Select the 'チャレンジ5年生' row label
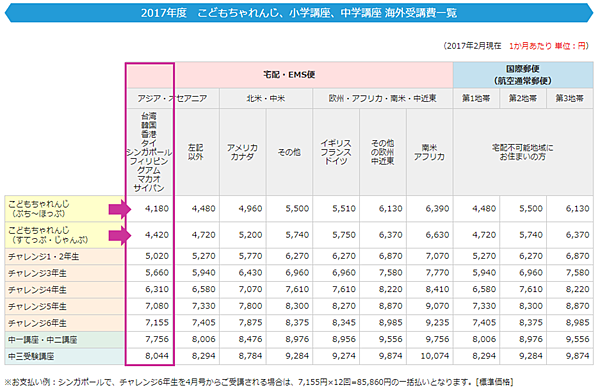 coord(64,306)
